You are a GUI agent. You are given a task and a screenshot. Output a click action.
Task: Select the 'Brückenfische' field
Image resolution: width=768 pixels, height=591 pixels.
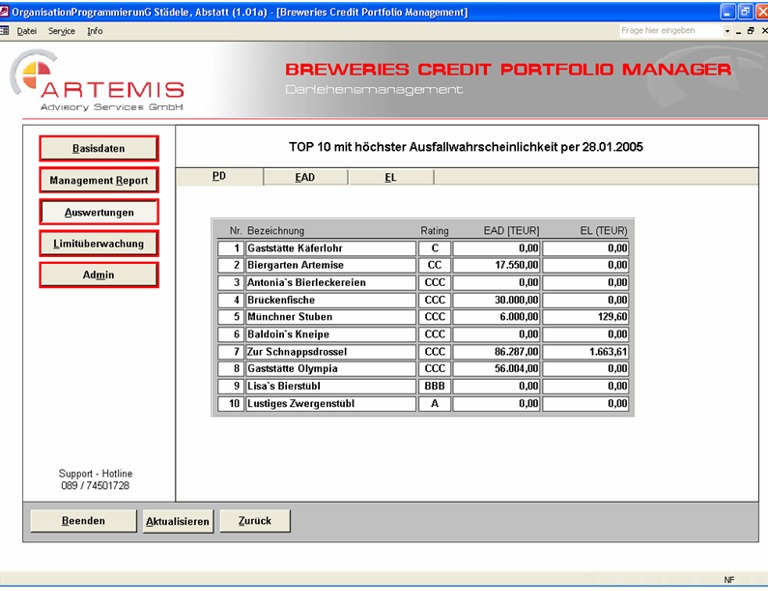(x=331, y=300)
